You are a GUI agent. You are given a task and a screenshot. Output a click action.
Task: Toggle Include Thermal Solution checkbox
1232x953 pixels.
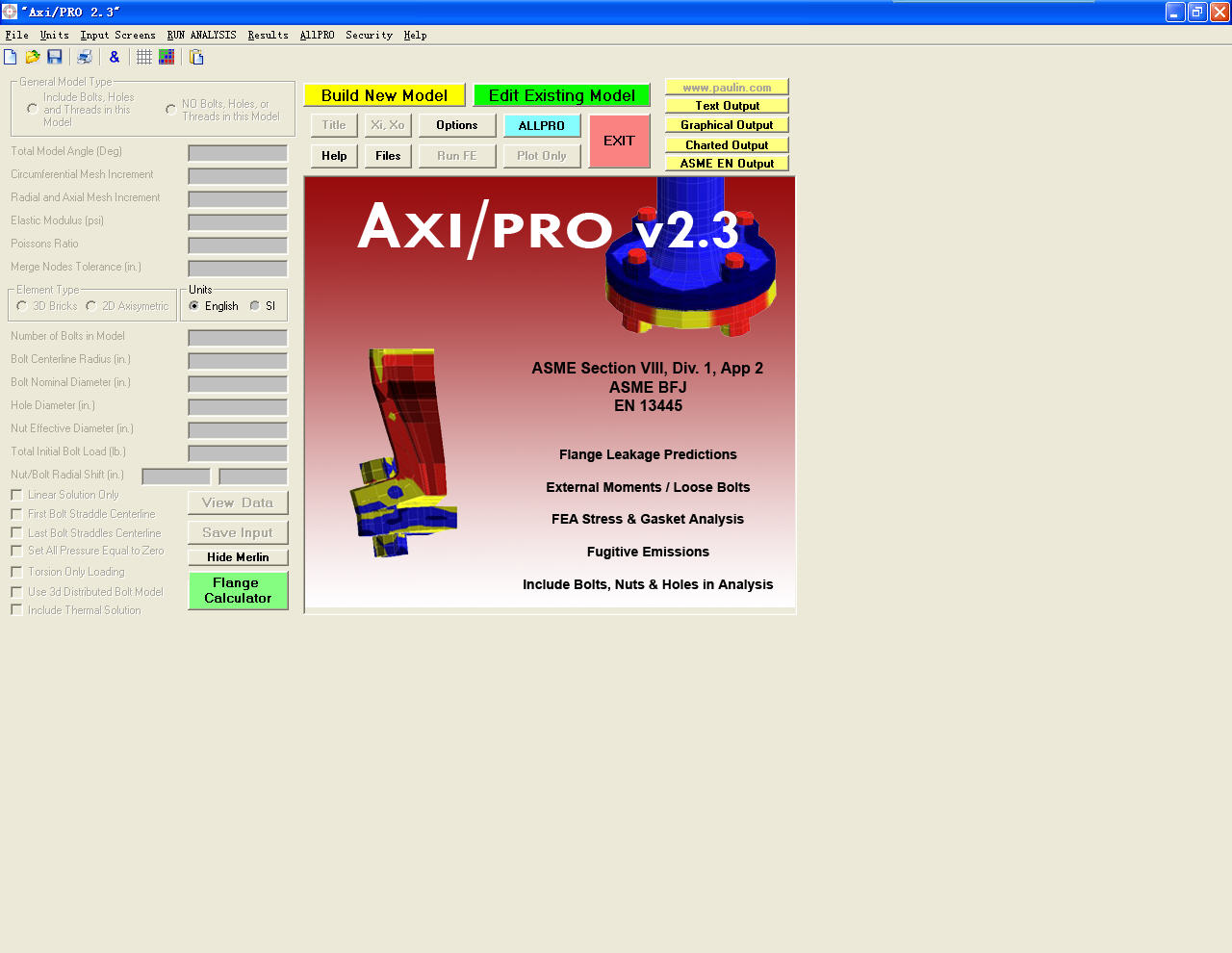16,610
